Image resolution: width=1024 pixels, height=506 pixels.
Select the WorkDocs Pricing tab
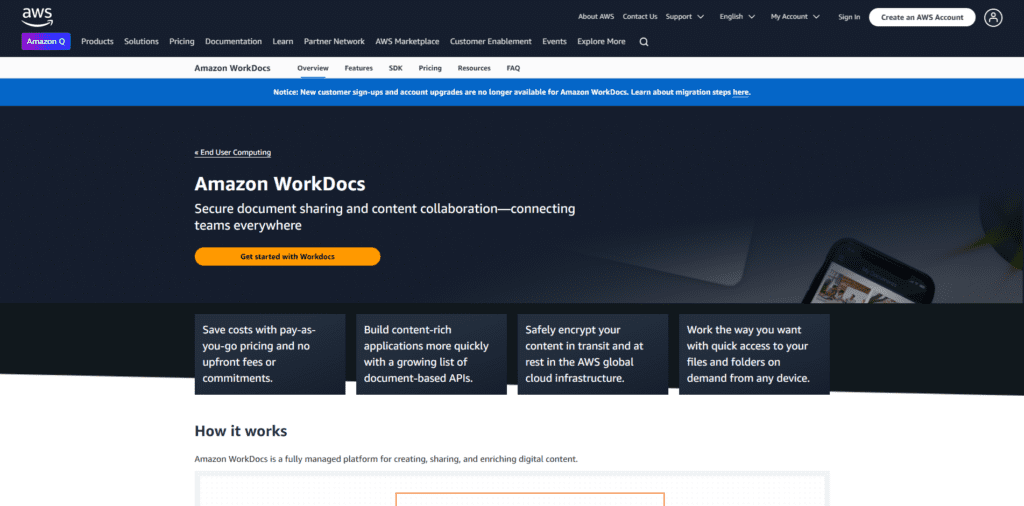point(430,68)
